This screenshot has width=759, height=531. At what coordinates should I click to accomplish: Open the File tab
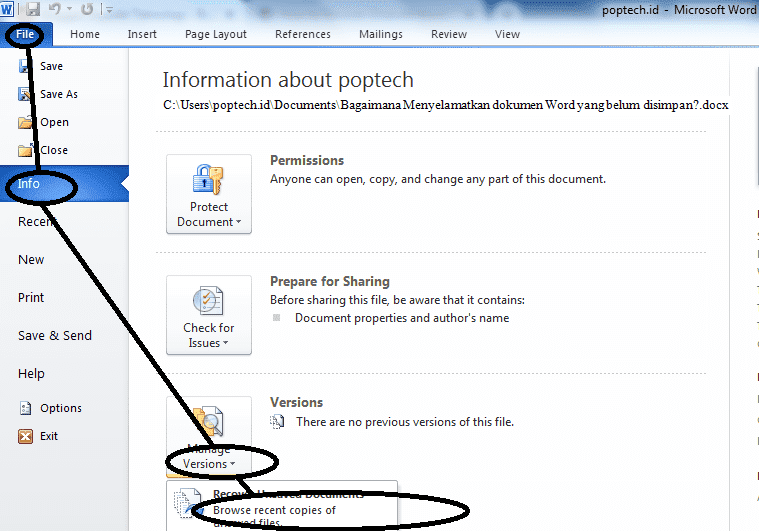tap(25, 34)
